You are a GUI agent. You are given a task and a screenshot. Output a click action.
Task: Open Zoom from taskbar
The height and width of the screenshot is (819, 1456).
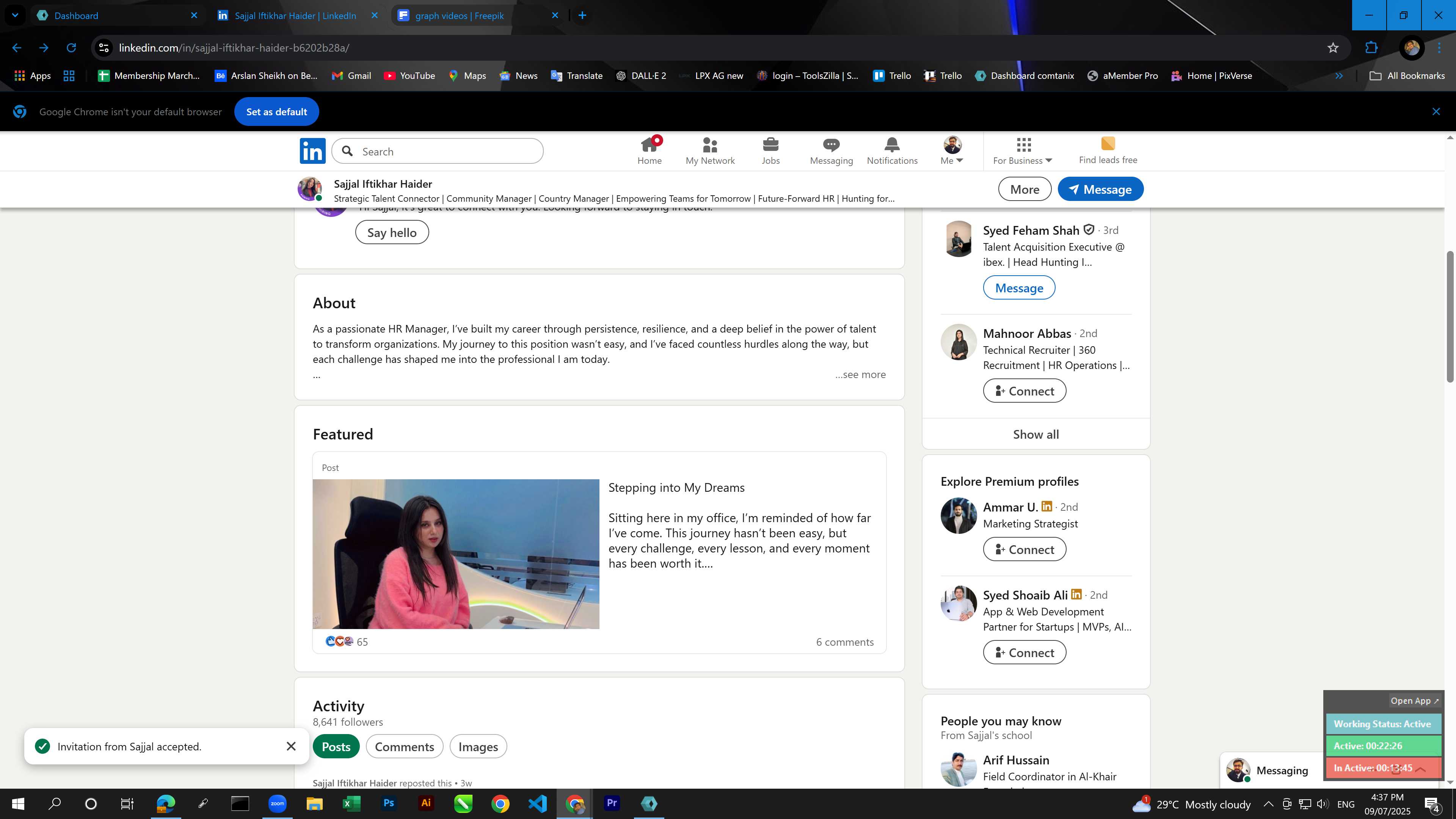277,803
